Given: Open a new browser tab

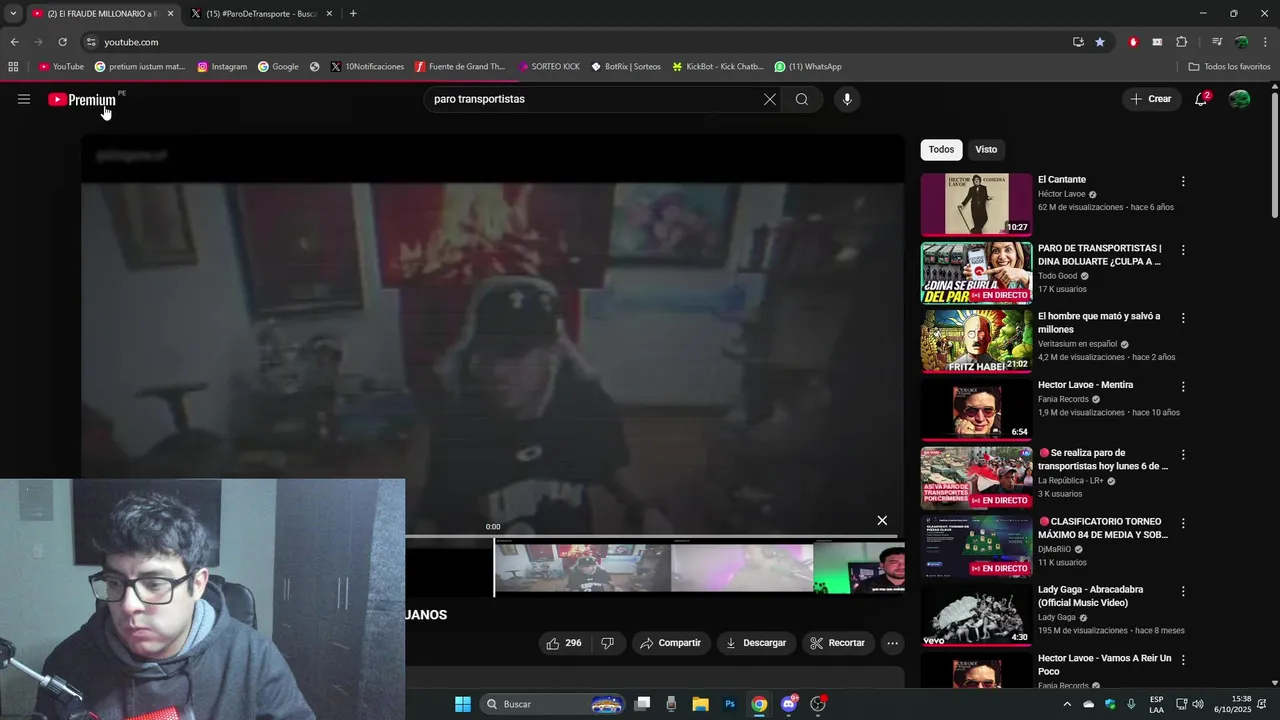Looking at the screenshot, I should pyautogui.click(x=353, y=14).
